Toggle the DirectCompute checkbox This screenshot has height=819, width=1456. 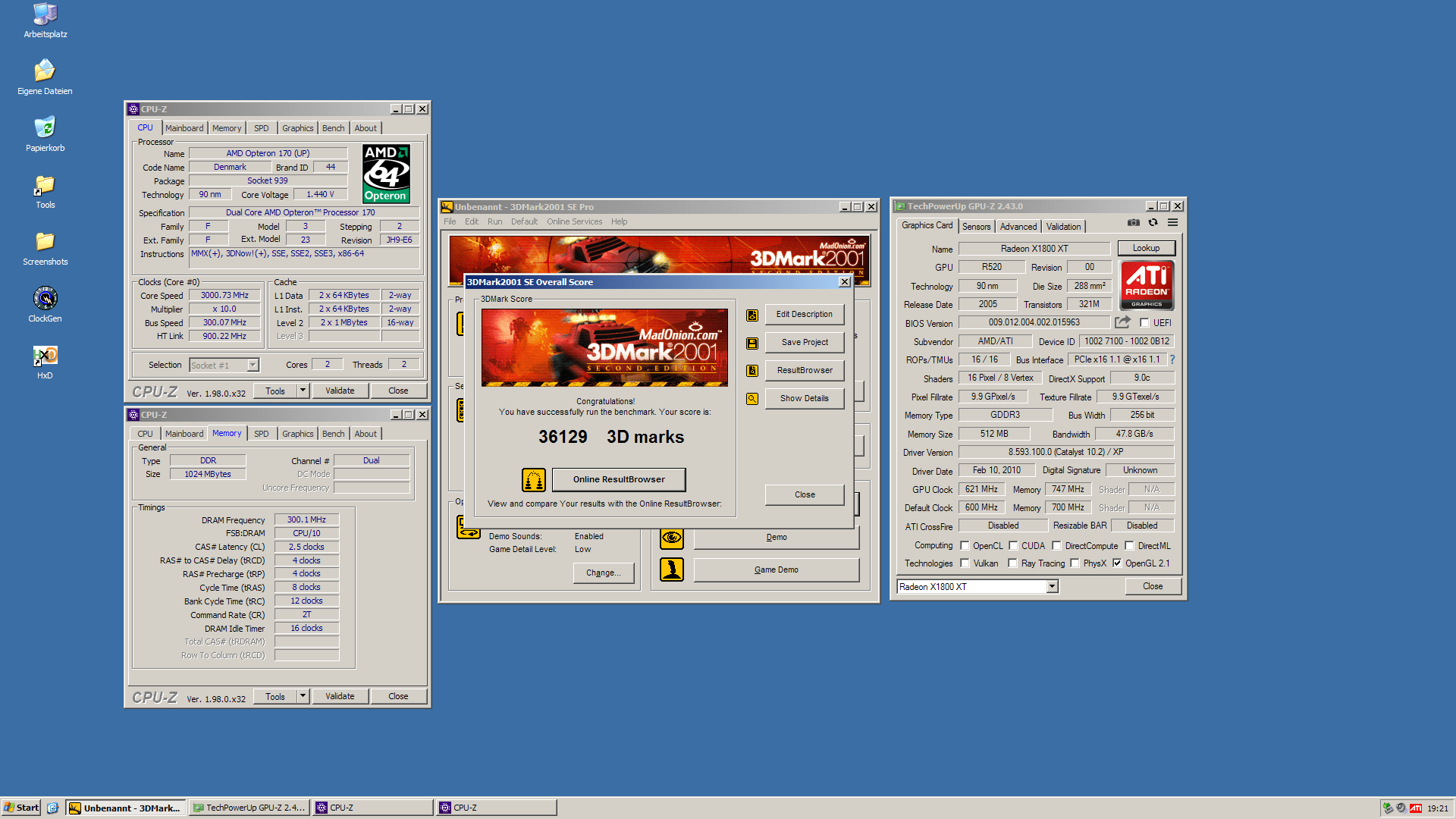click(1056, 546)
